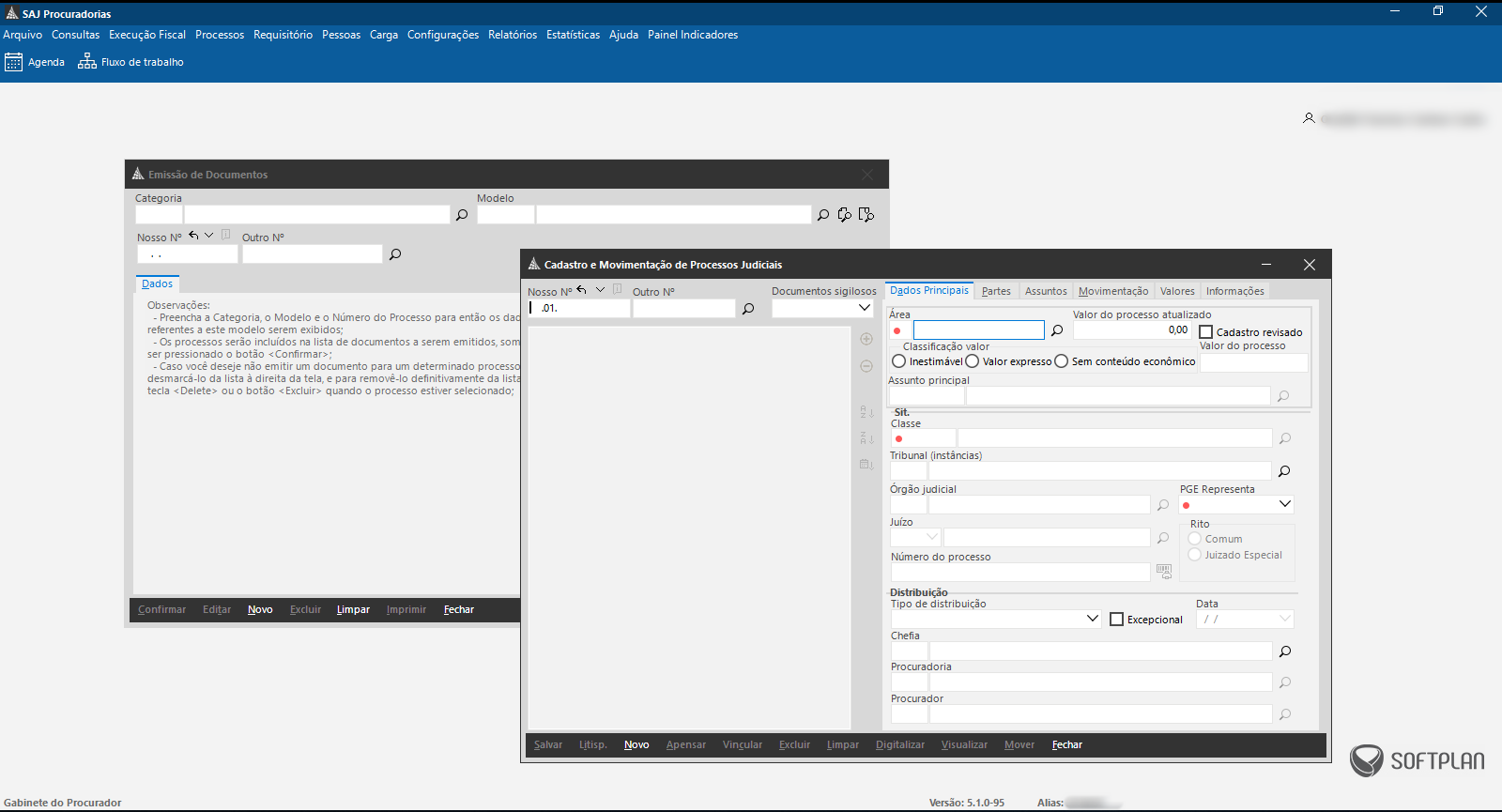Switch to the Movimentação tab

point(1112,291)
